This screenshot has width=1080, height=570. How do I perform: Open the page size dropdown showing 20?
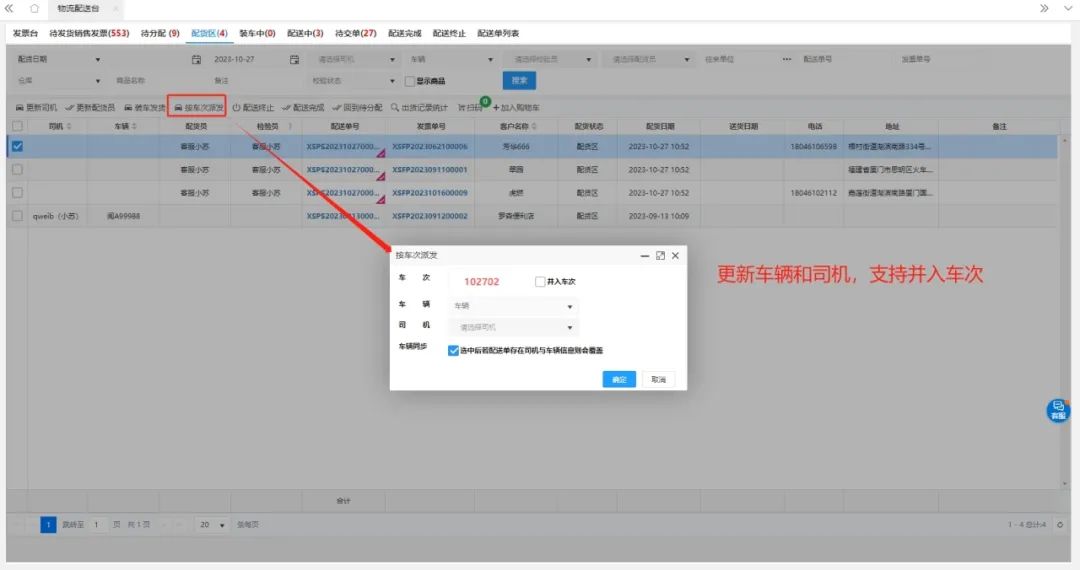210,524
